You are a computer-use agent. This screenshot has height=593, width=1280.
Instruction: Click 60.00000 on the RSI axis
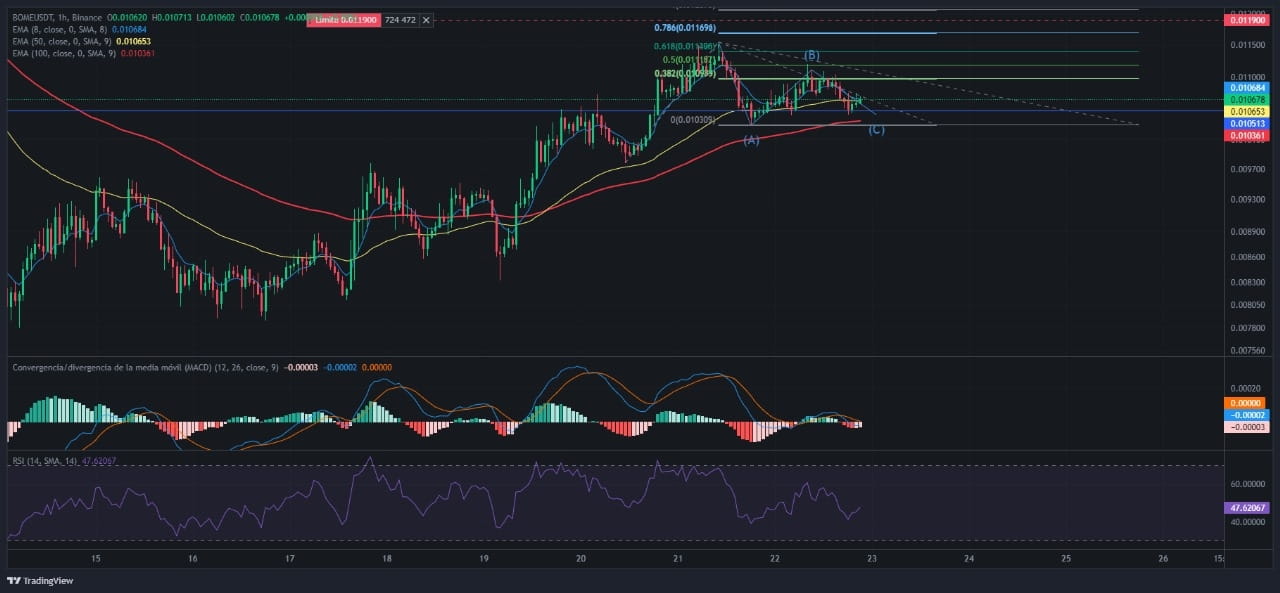click(1248, 484)
